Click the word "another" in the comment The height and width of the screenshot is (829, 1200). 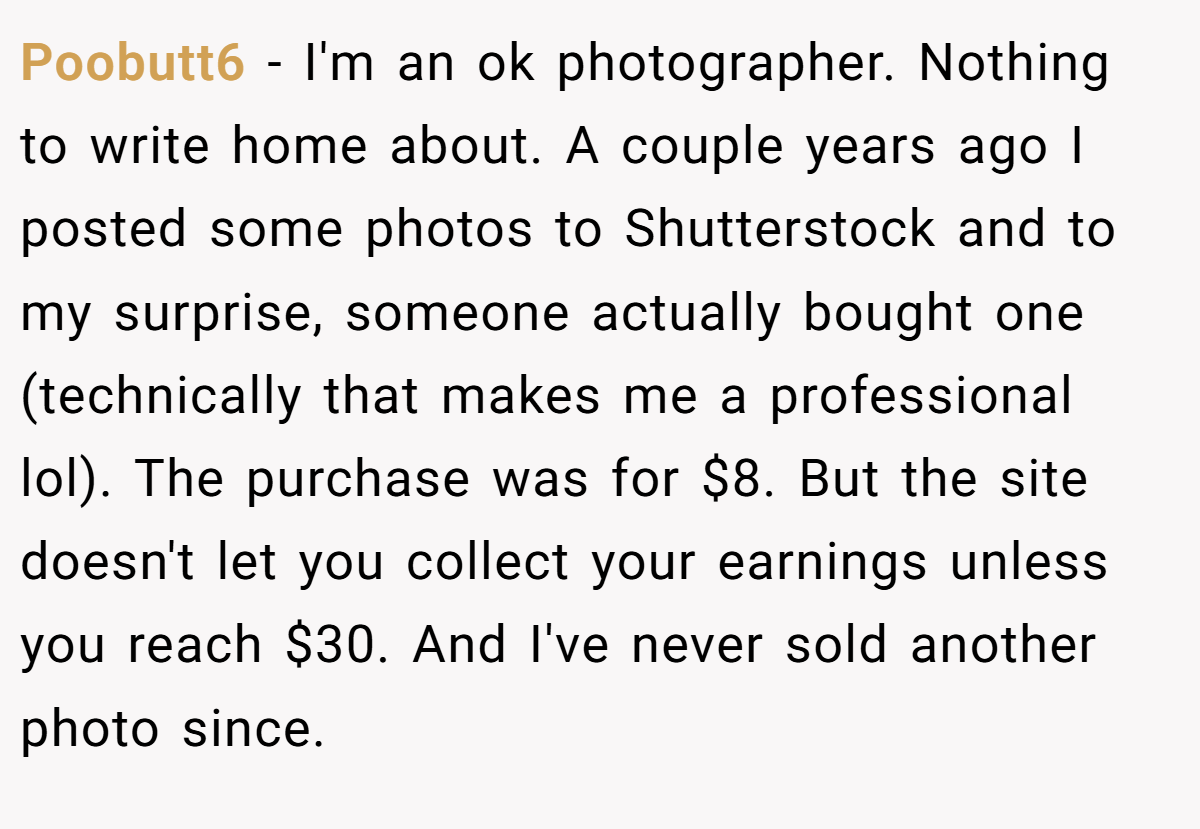point(1003,645)
